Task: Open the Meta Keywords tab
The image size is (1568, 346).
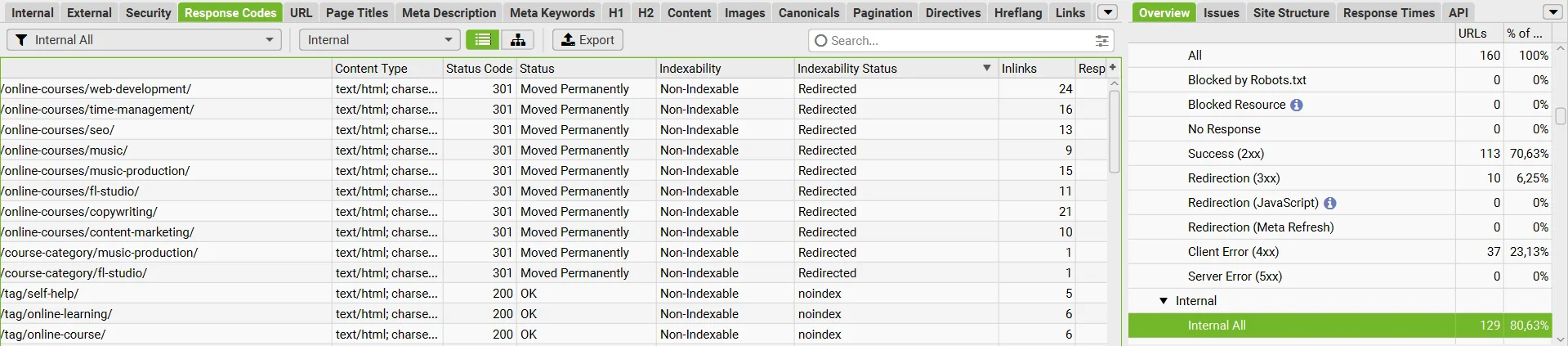Action: coord(552,12)
